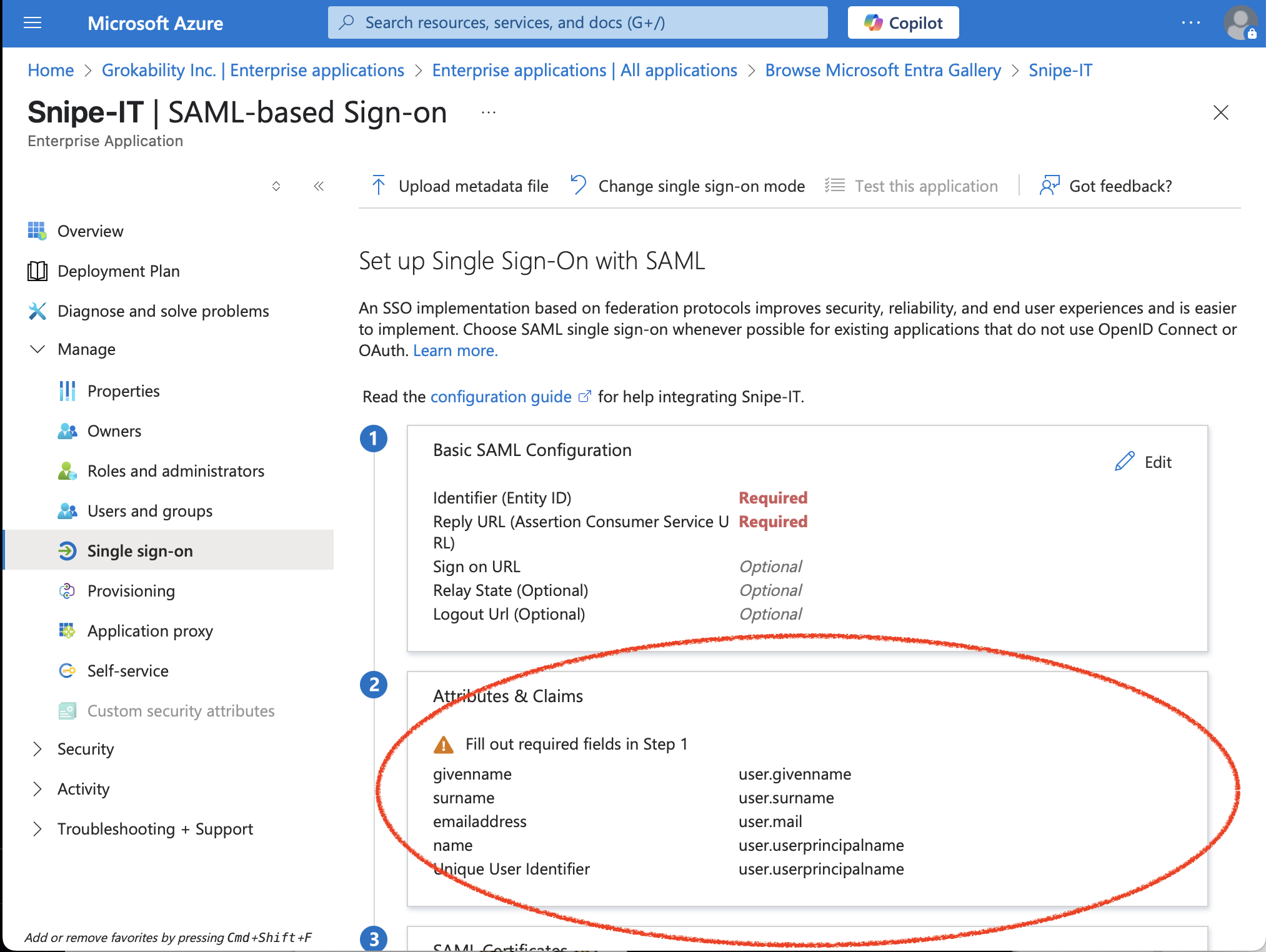Focus the search resources field
This screenshot has height=952, width=1266.
point(577,23)
